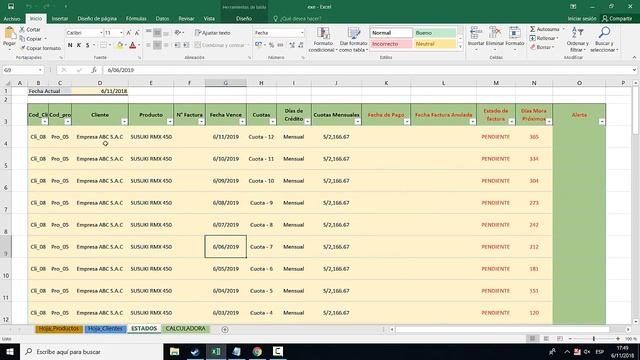The width and height of the screenshot is (640, 360).
Task: Open Cliente column filter dropdown
Action: tap(124, 122)
